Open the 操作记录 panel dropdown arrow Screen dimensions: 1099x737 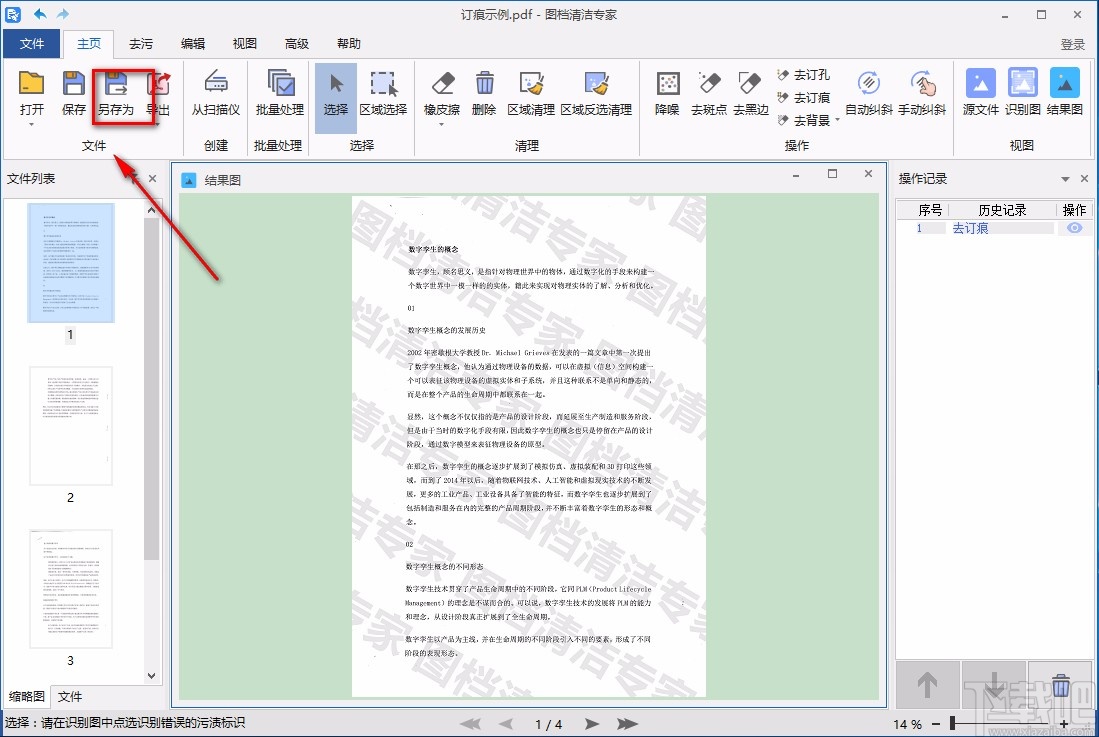(1066, 179)
